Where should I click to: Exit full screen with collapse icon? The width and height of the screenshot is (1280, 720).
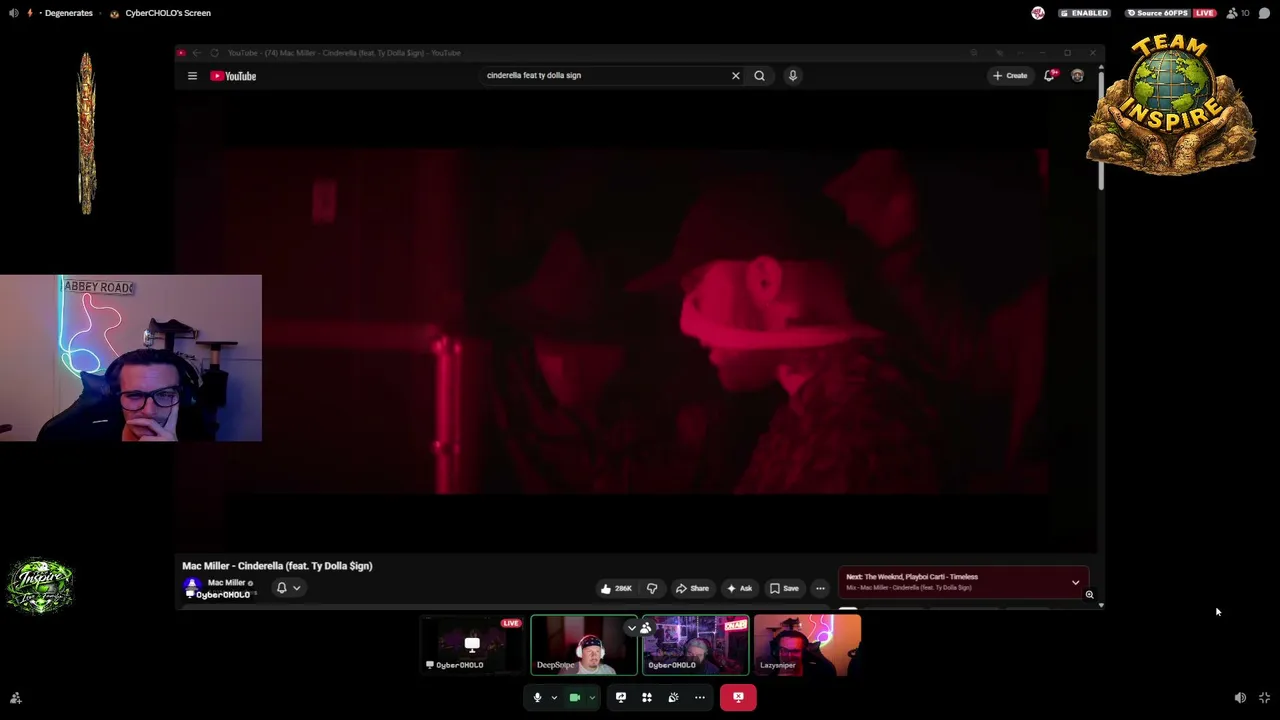(x=1265, y=698)
